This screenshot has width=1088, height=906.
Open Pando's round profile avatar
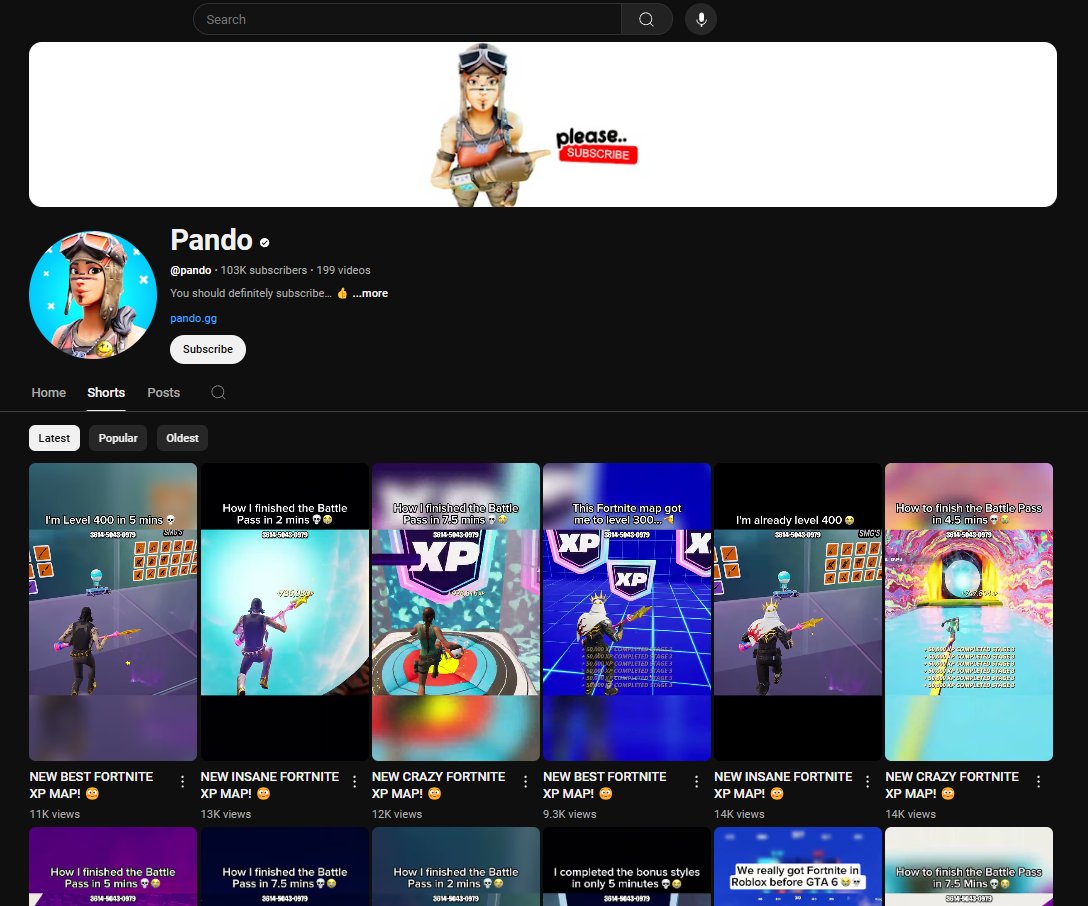(93, 295)
